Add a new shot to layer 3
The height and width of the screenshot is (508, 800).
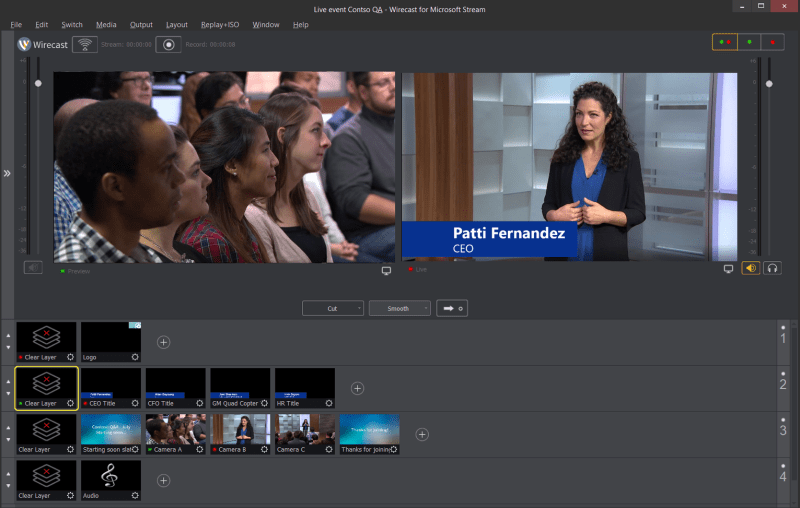pos(422,435)
